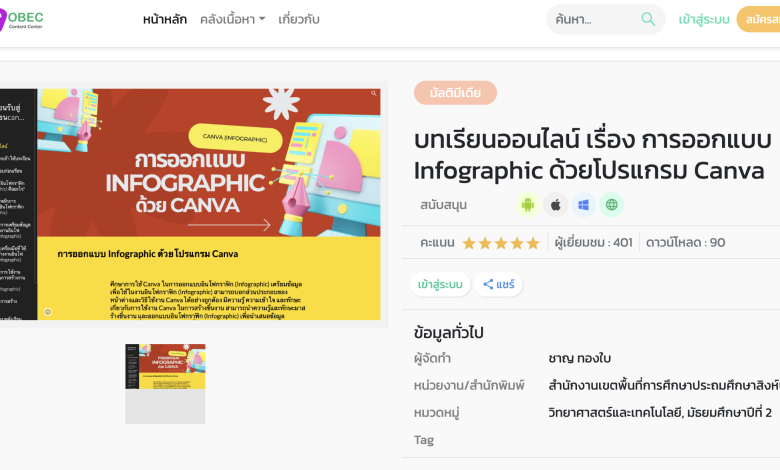Viewport: 780px width, 470px height.
Task: Click the magnifying glass search icon
Action: click(648, 19)
